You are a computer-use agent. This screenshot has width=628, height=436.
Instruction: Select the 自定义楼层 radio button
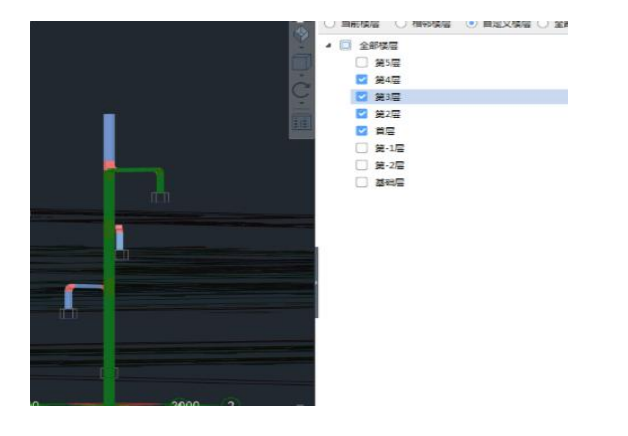click(x=471, y=24)
